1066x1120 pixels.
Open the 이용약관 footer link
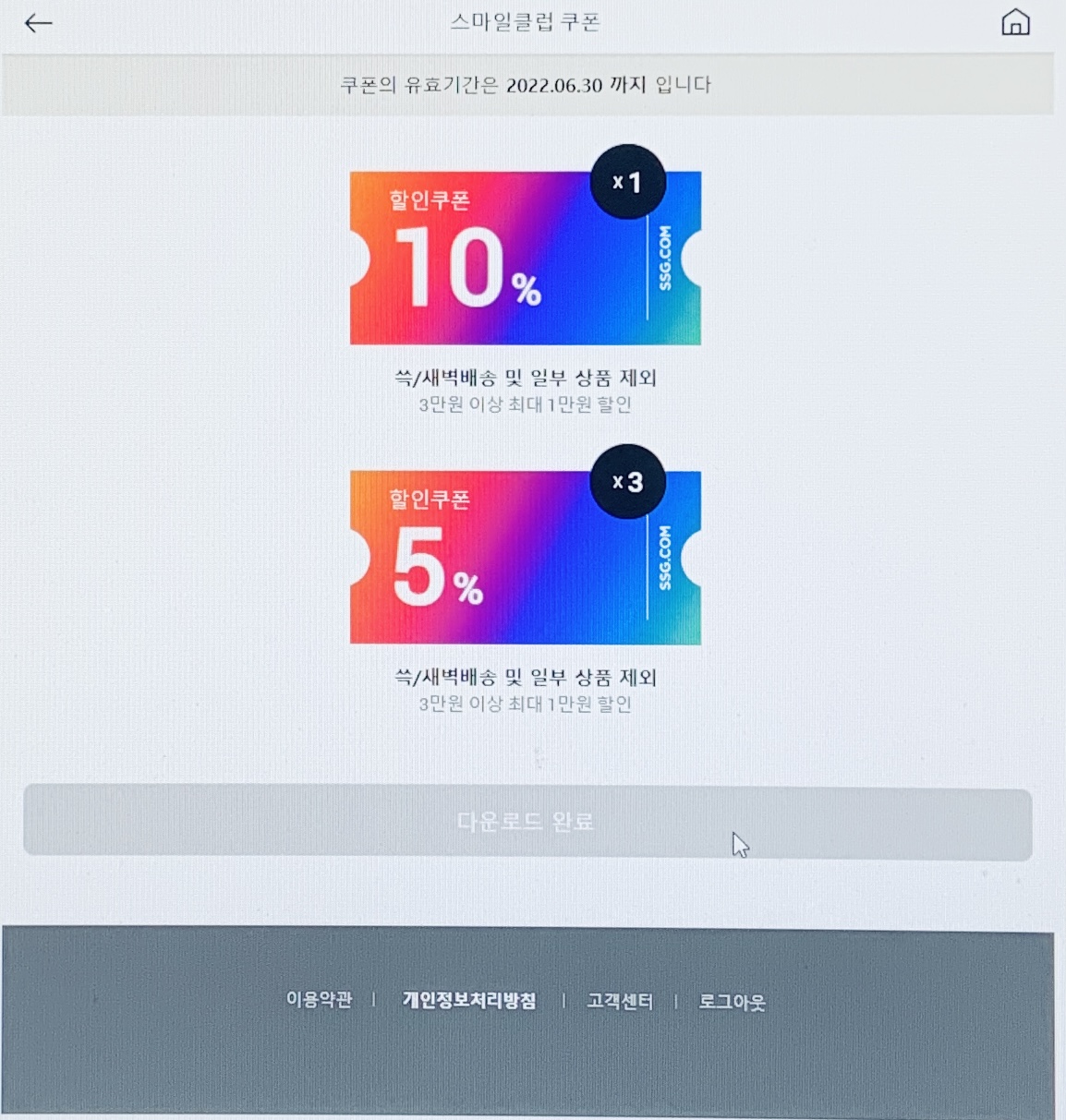tap(319, 1000)
